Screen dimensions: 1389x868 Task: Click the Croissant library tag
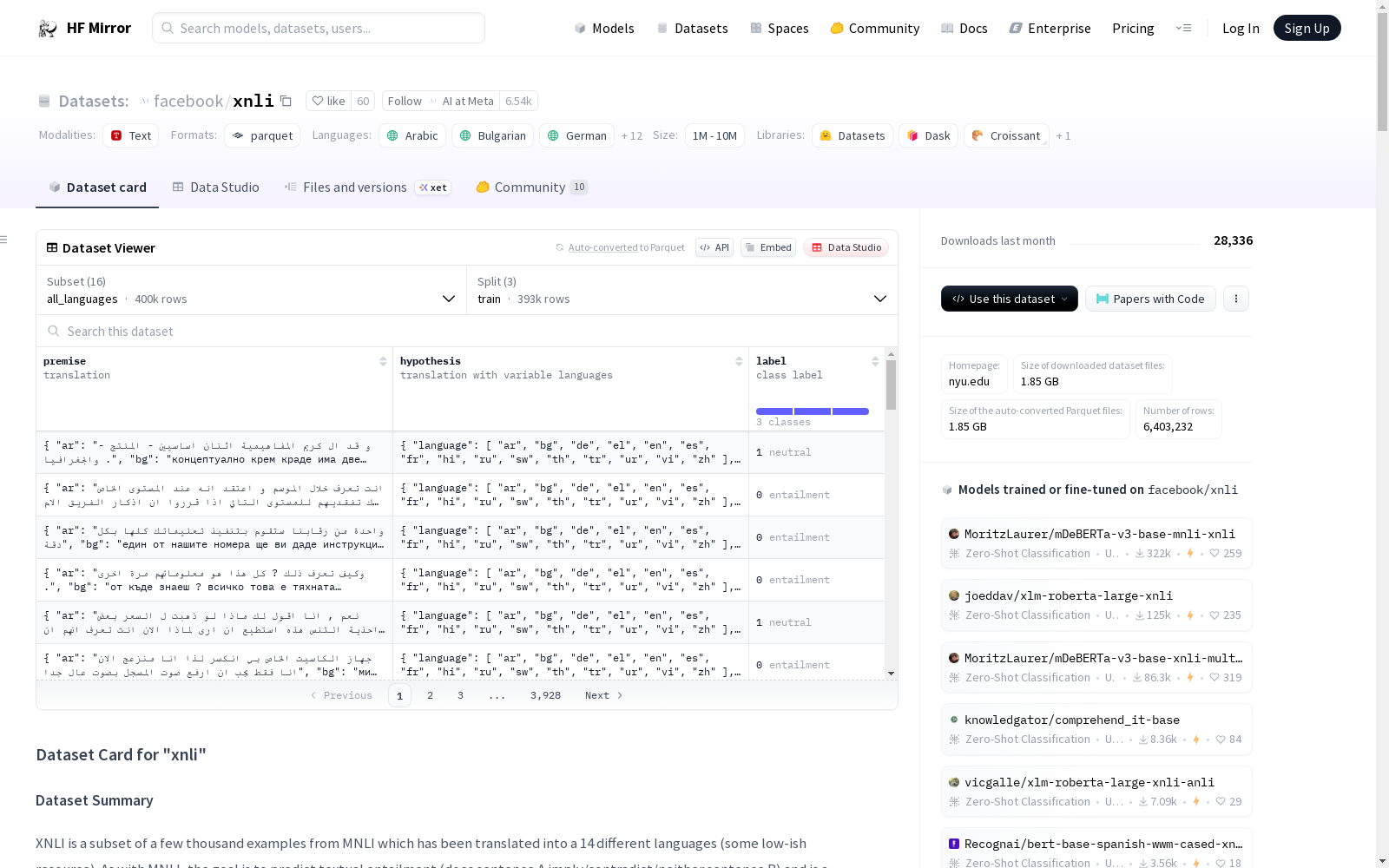coord(1007,135)
